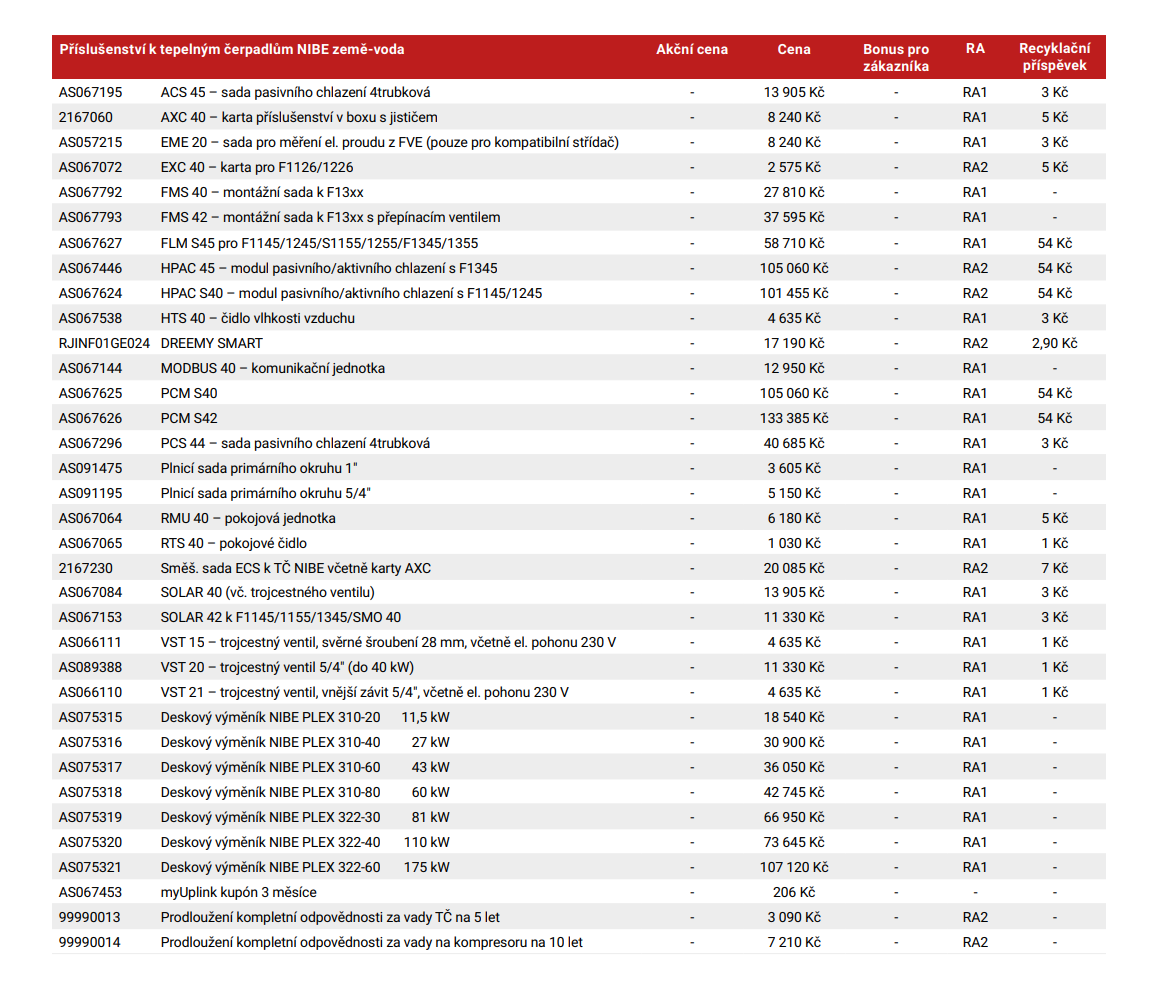Click product code AS067195

[90, 93]
